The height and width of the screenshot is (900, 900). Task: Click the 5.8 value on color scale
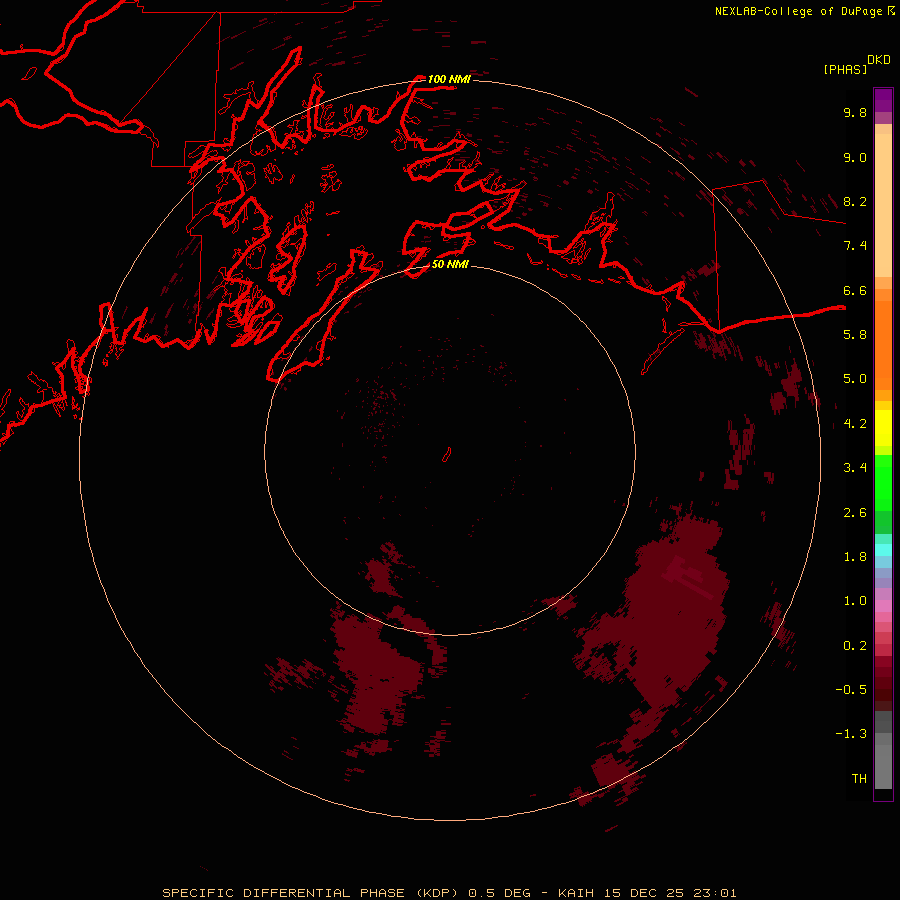click(x=855, y=335)
